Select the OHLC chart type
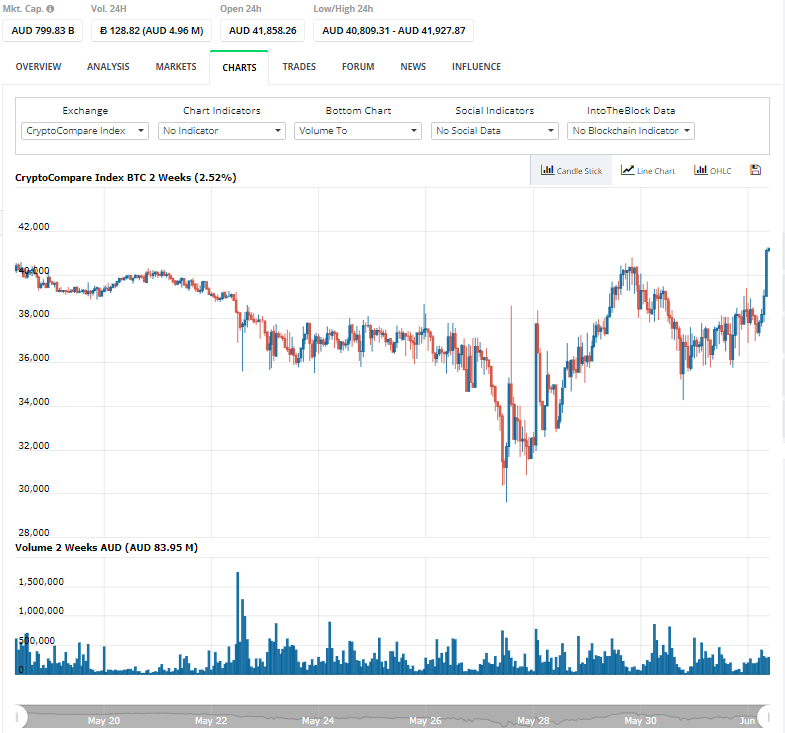This screenshot has width=785, height=733. coord(713,171)
